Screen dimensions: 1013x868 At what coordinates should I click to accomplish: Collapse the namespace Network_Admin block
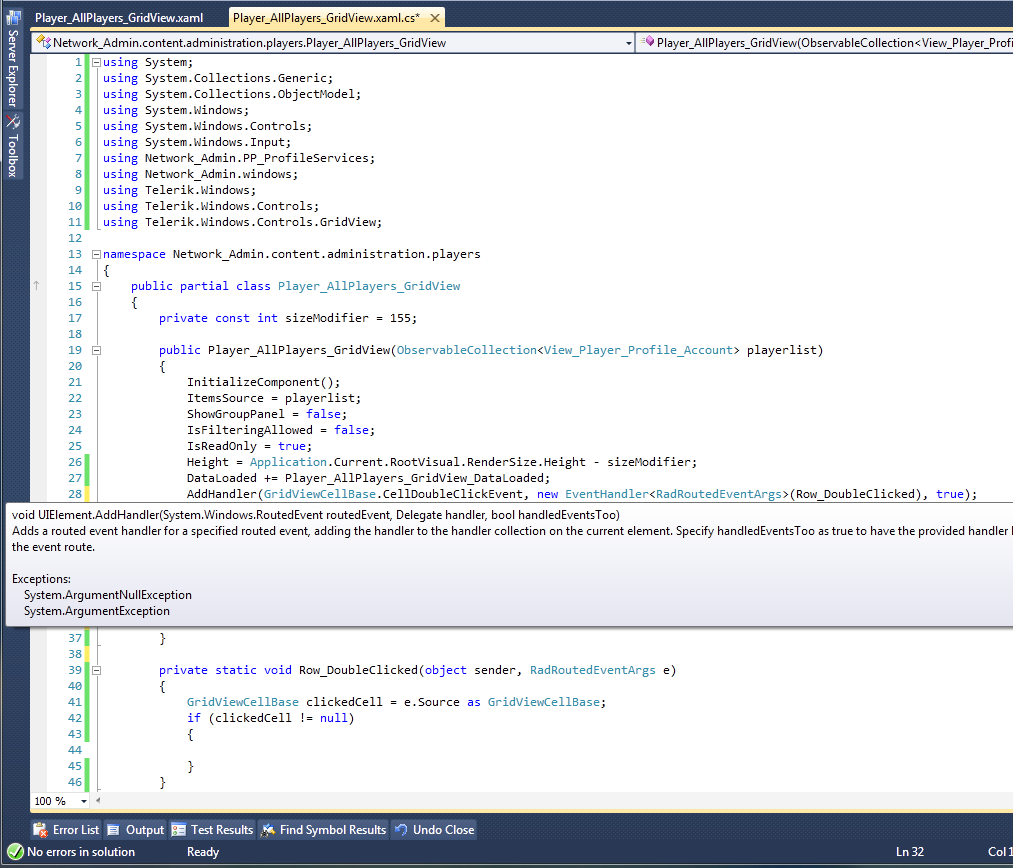96,254
